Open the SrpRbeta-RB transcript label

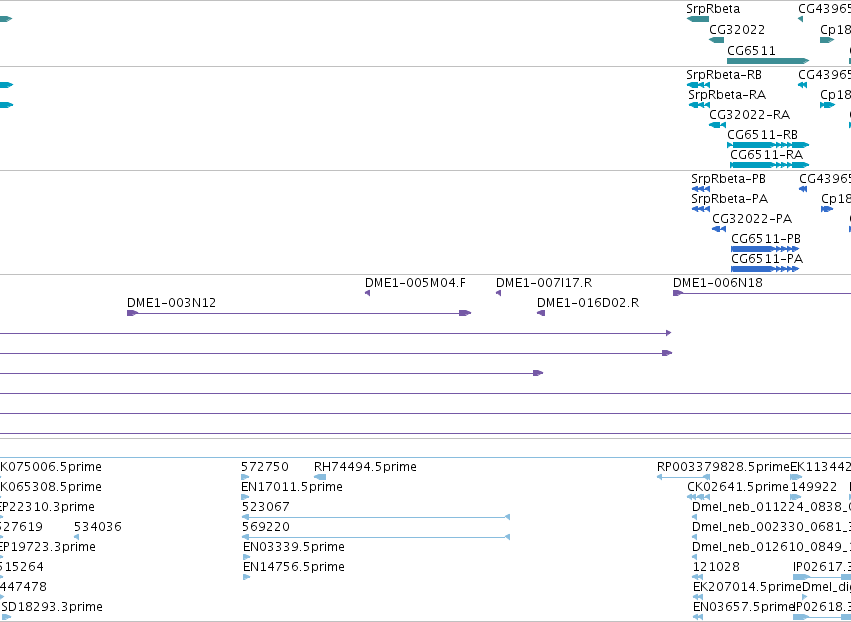pyautogui.click(x=723, y=75)
